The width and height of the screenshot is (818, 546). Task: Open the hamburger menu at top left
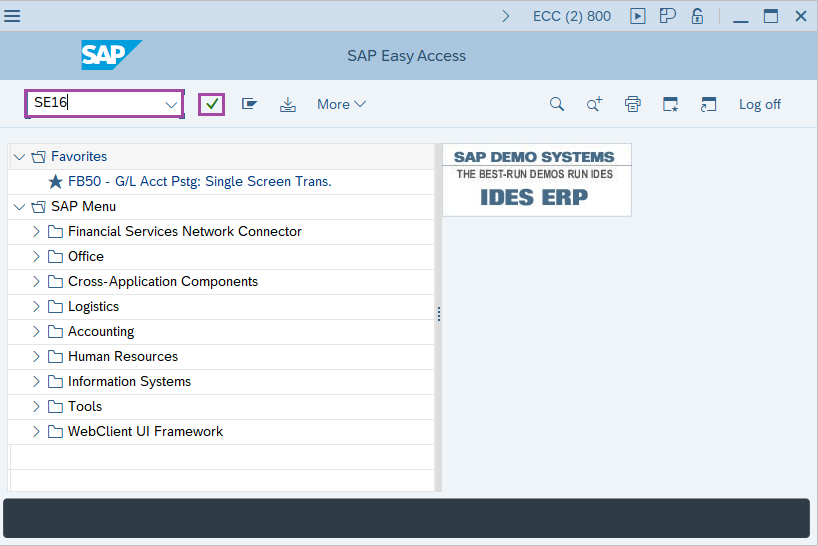pos(12,16)
